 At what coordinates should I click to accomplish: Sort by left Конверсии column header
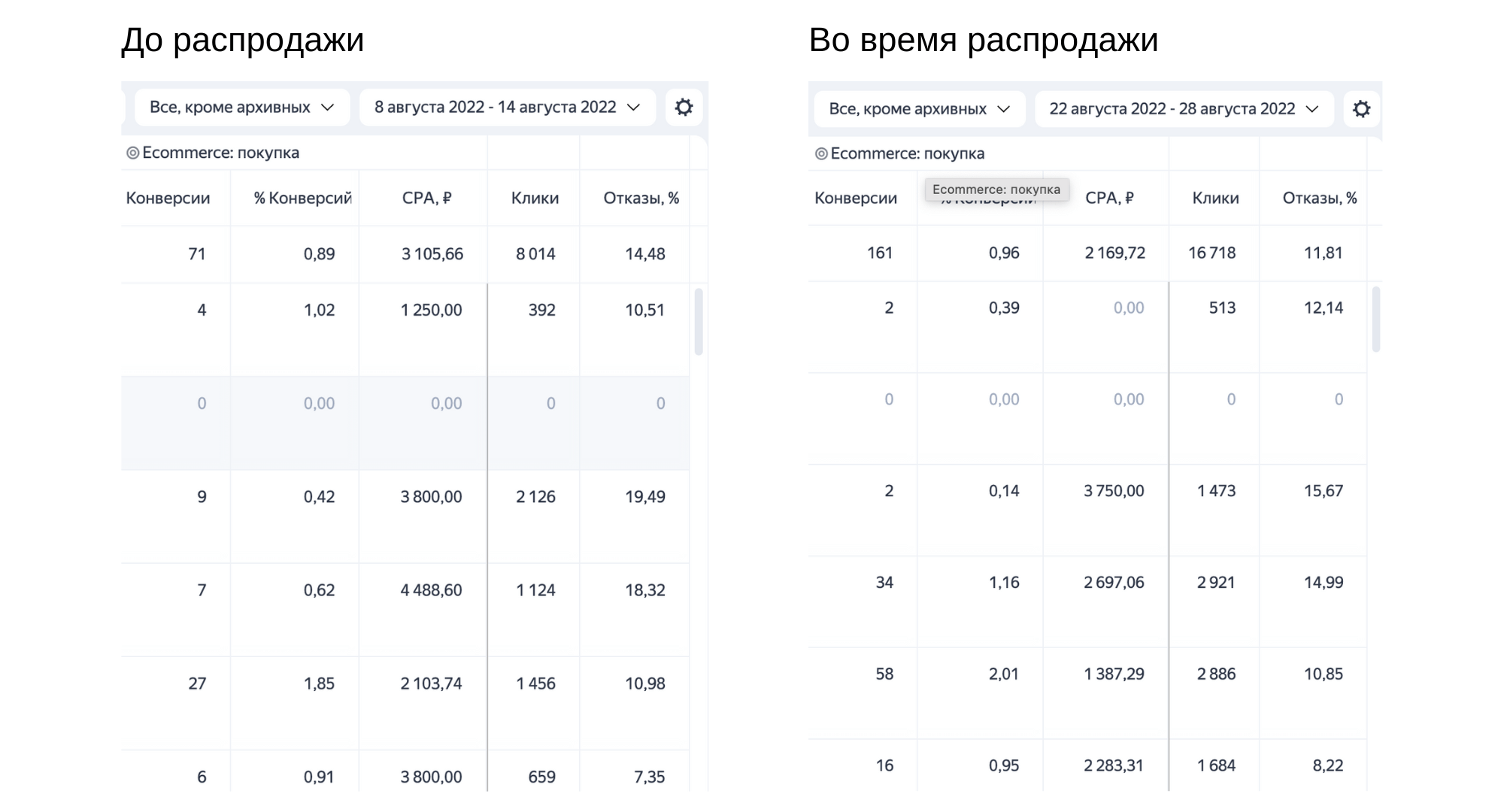point(168,198)
